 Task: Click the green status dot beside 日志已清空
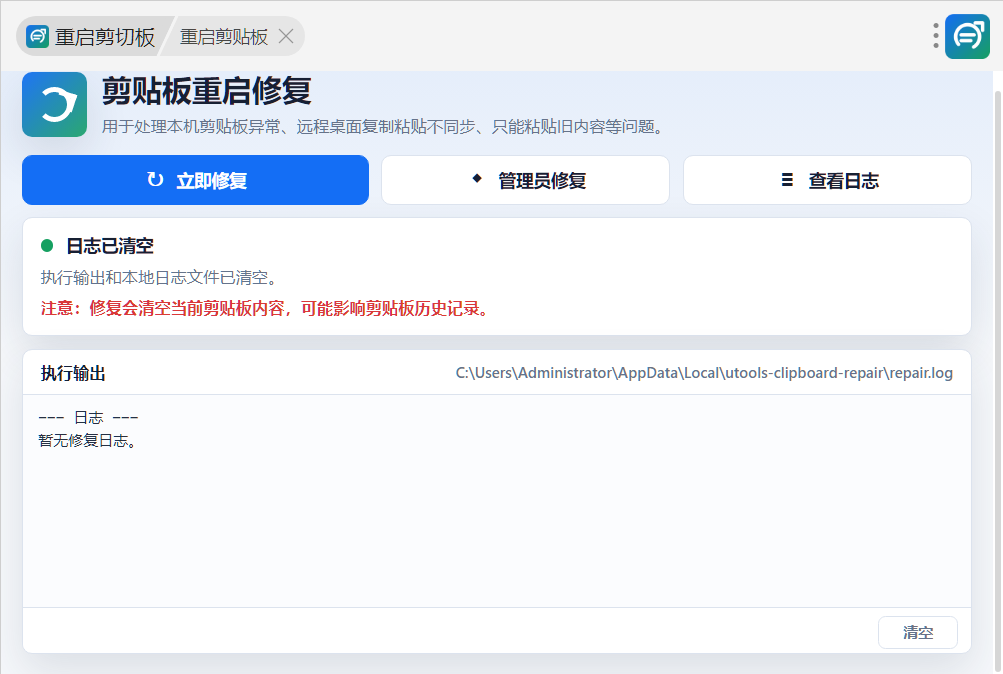(47, 246)
